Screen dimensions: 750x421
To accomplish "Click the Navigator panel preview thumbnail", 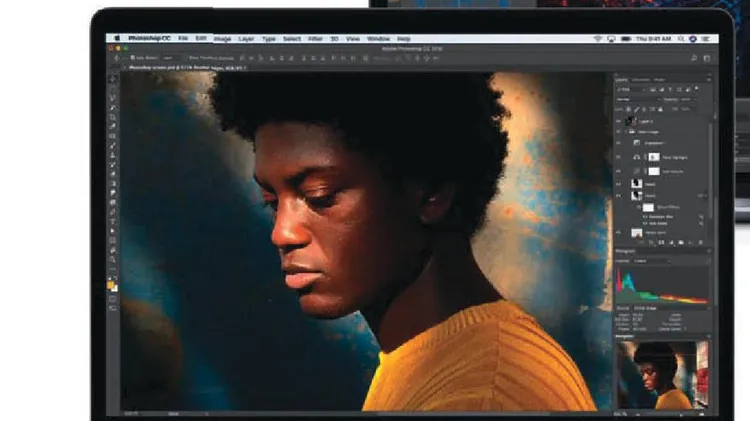I will tap(662, 376).
